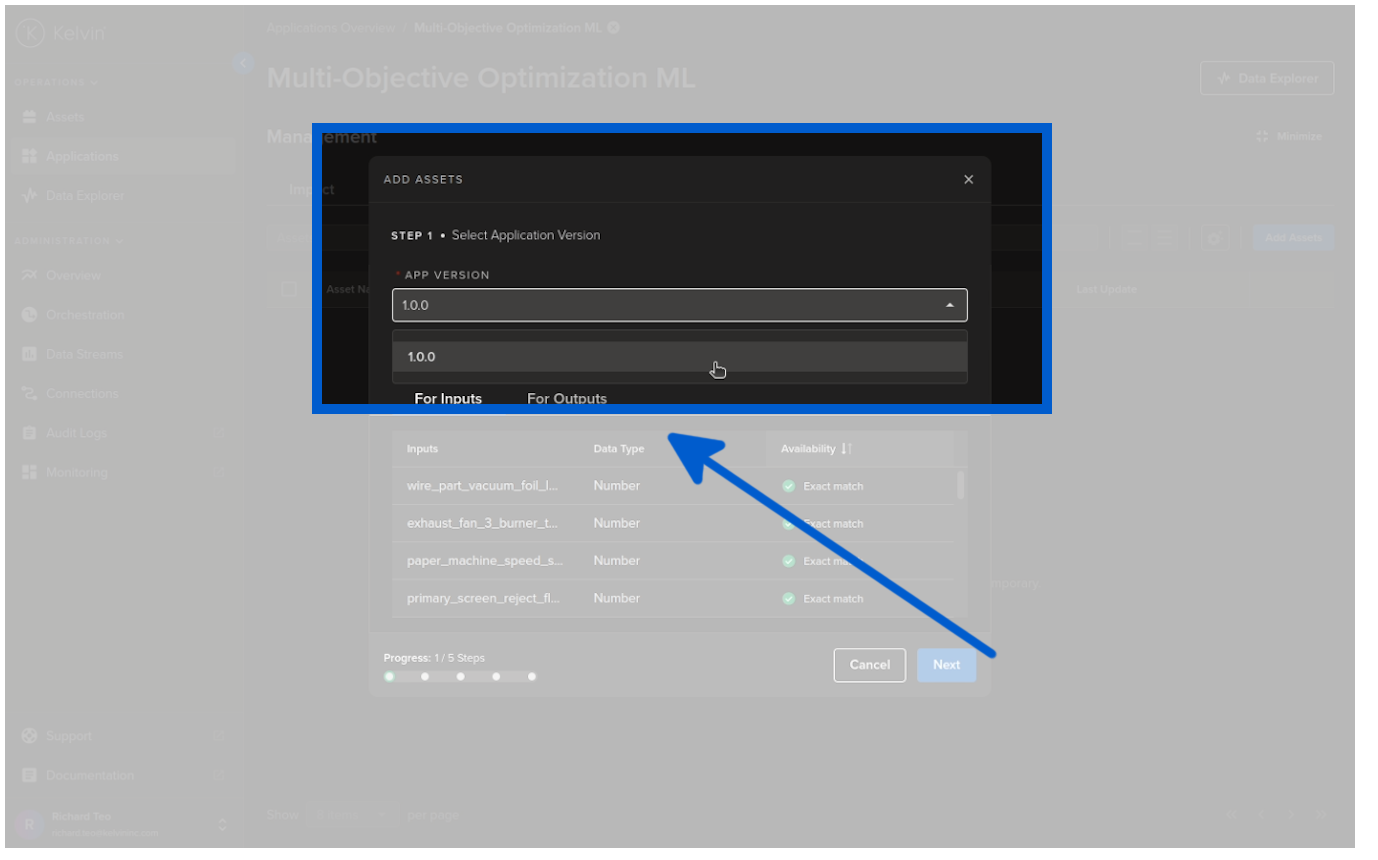Click the Applications sidebar icon
This screenshot has width=1378, height=860.
tap(29, 156)
